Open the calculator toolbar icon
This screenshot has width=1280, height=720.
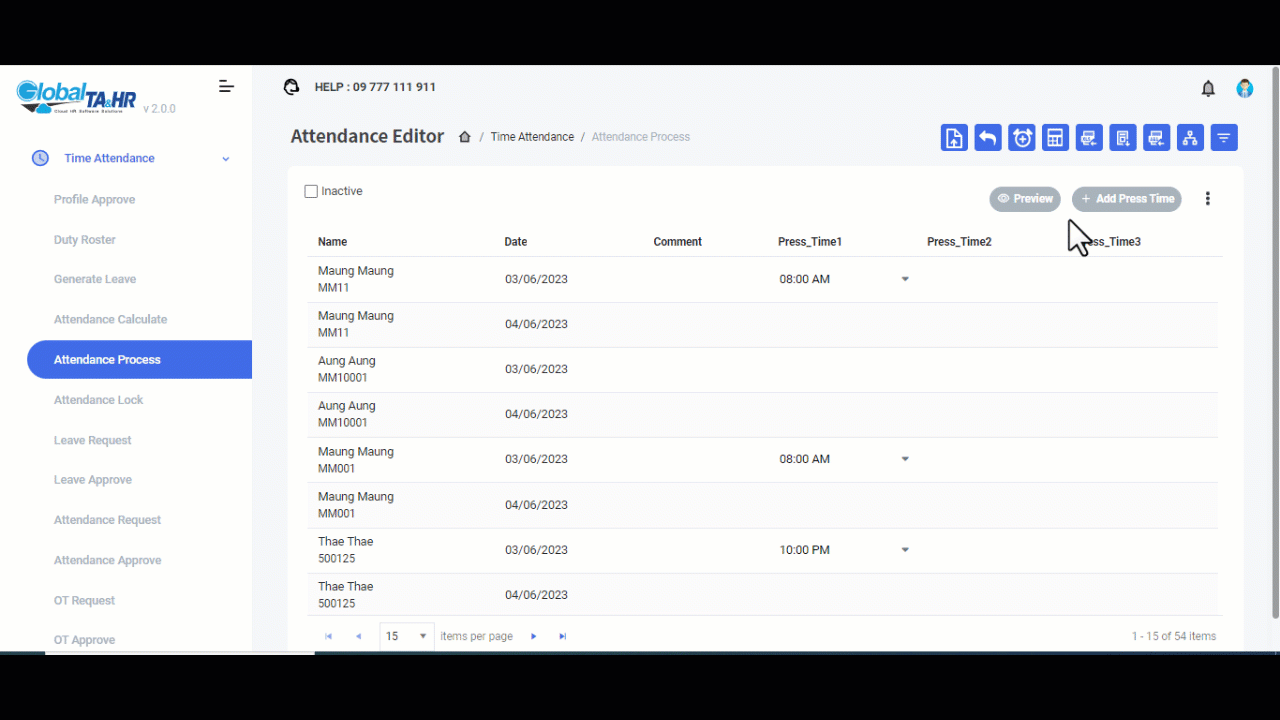click(x=1055, y=138)
